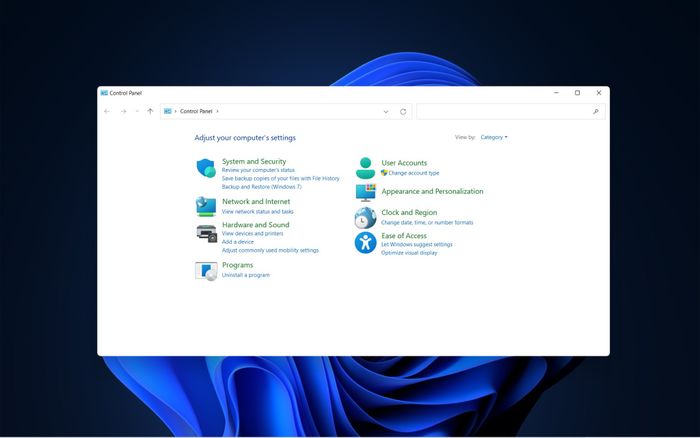Screen dimensions: 700x438
Task: Open Network and Internet heading link
Action: point(256,201)
